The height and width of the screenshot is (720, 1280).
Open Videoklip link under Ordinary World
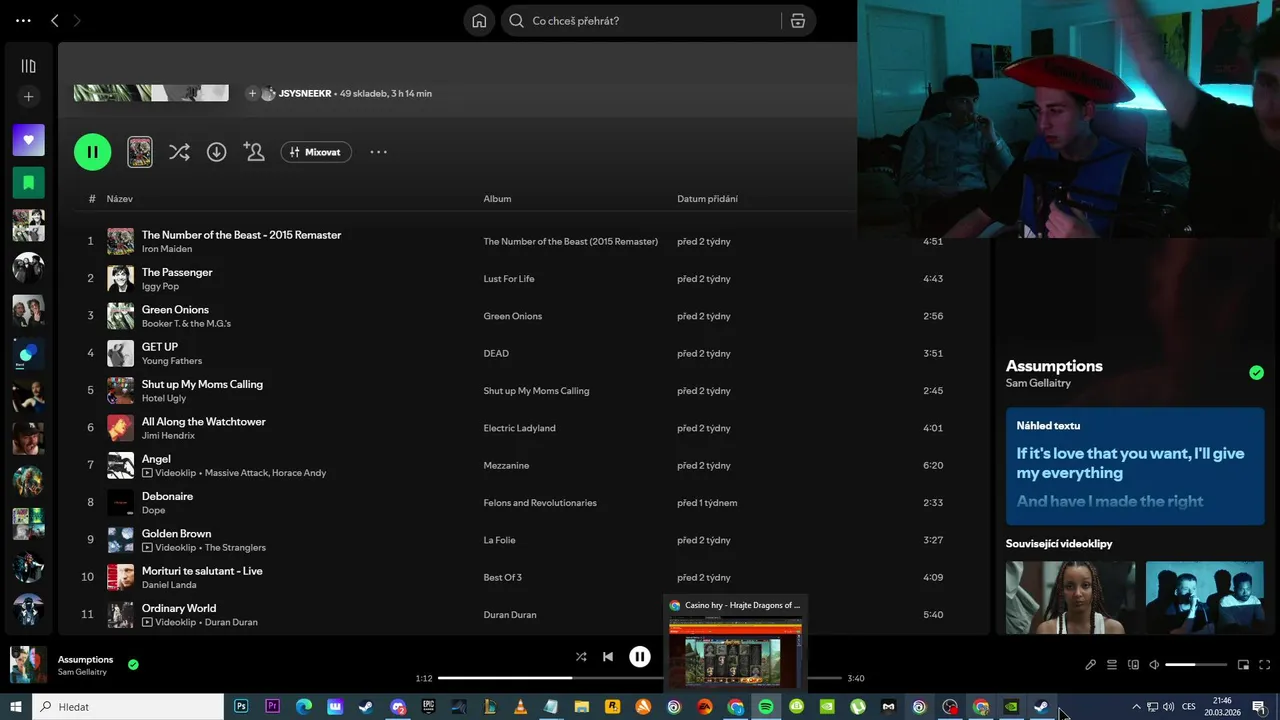click(x=169, y=622)
